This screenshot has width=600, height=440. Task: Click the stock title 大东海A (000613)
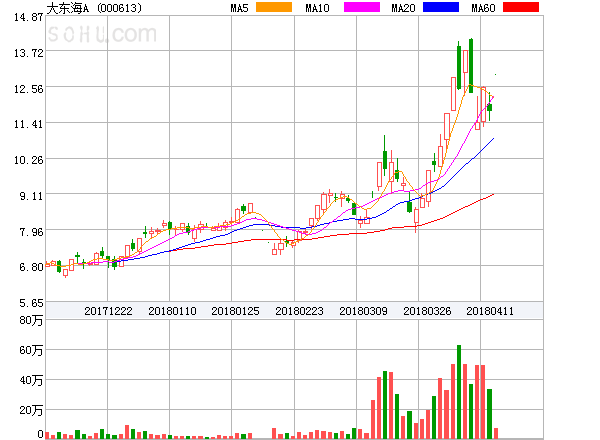94,8
